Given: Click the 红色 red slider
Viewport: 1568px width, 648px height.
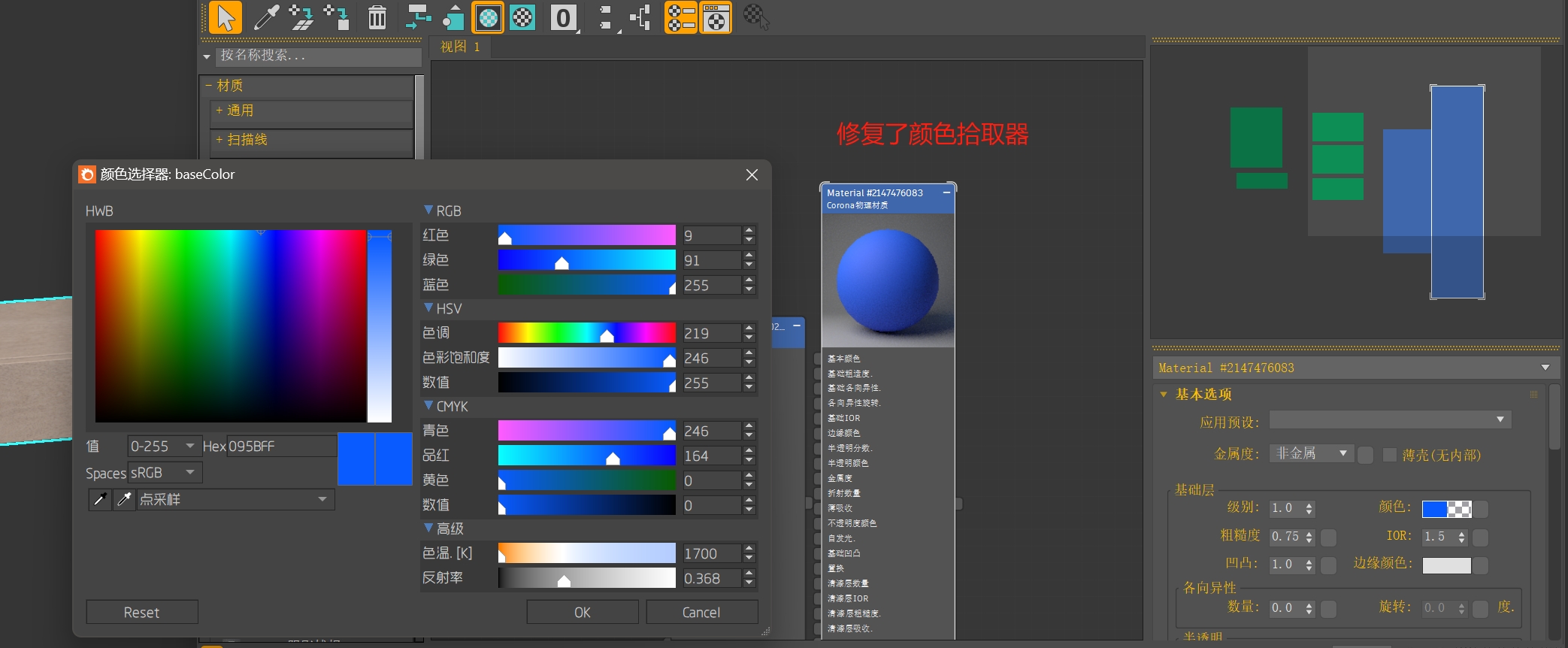Looking at the screenshot, I should point(586,235).
